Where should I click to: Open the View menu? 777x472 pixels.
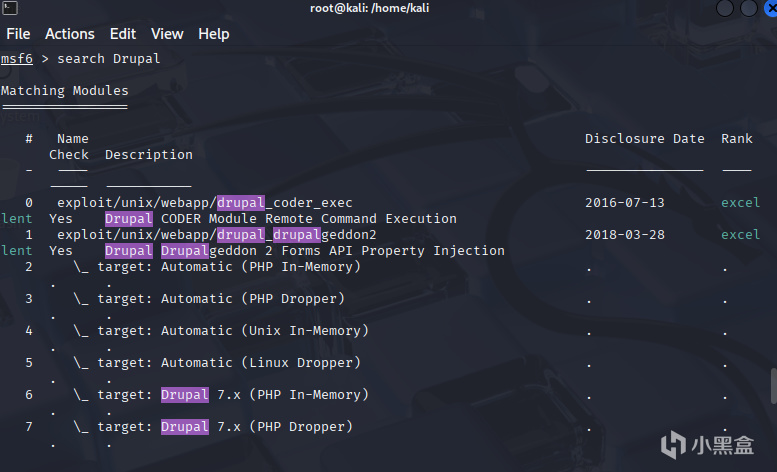[167, 34]
